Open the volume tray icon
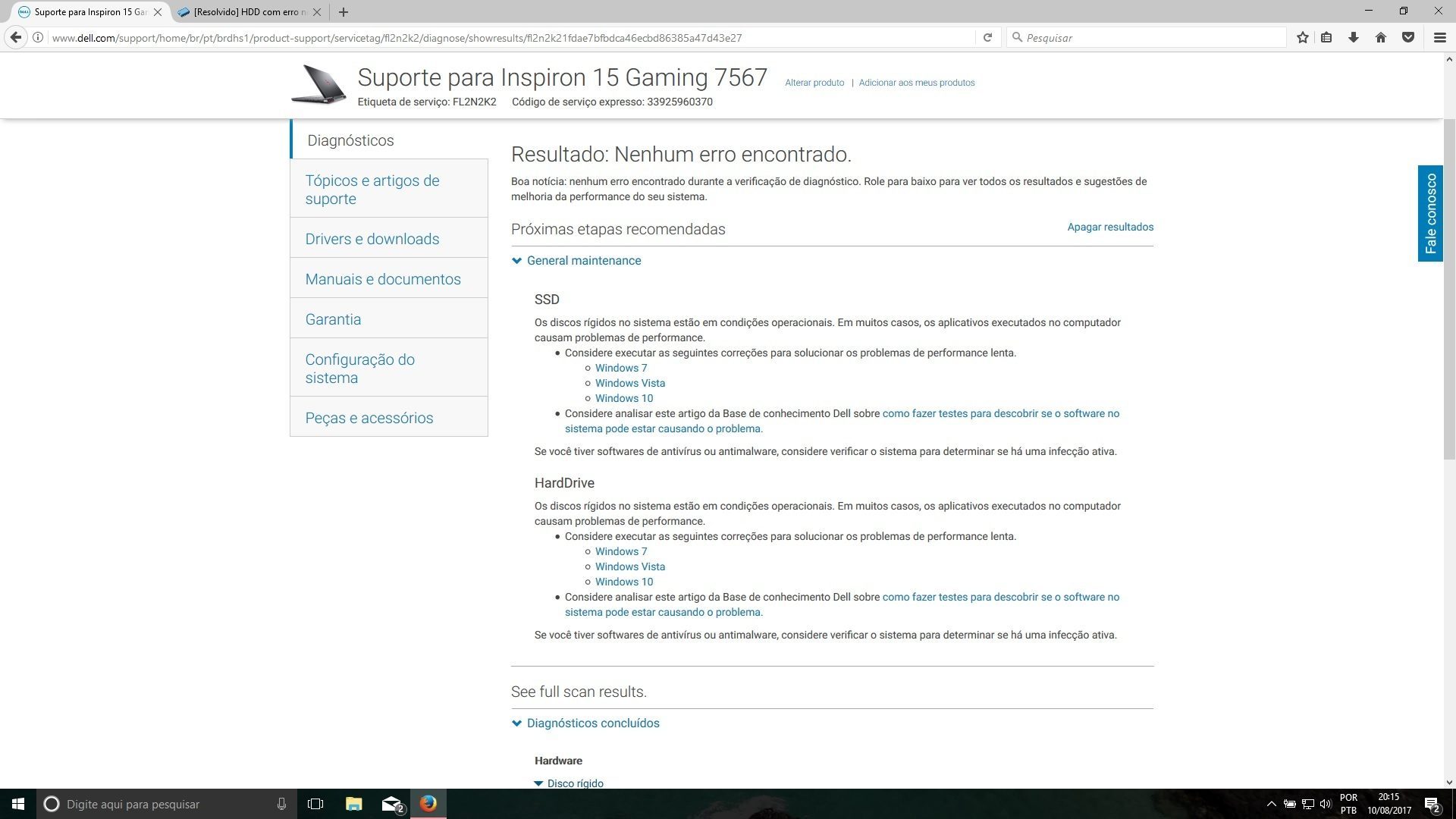The width and height of the screenshot is (1456, 819). pyautogui.click(x=1326, y=804)
